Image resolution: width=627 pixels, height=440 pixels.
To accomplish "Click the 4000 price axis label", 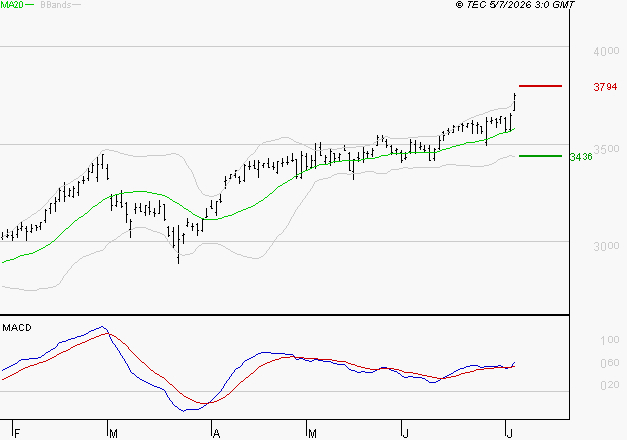I will click(606, 51).
